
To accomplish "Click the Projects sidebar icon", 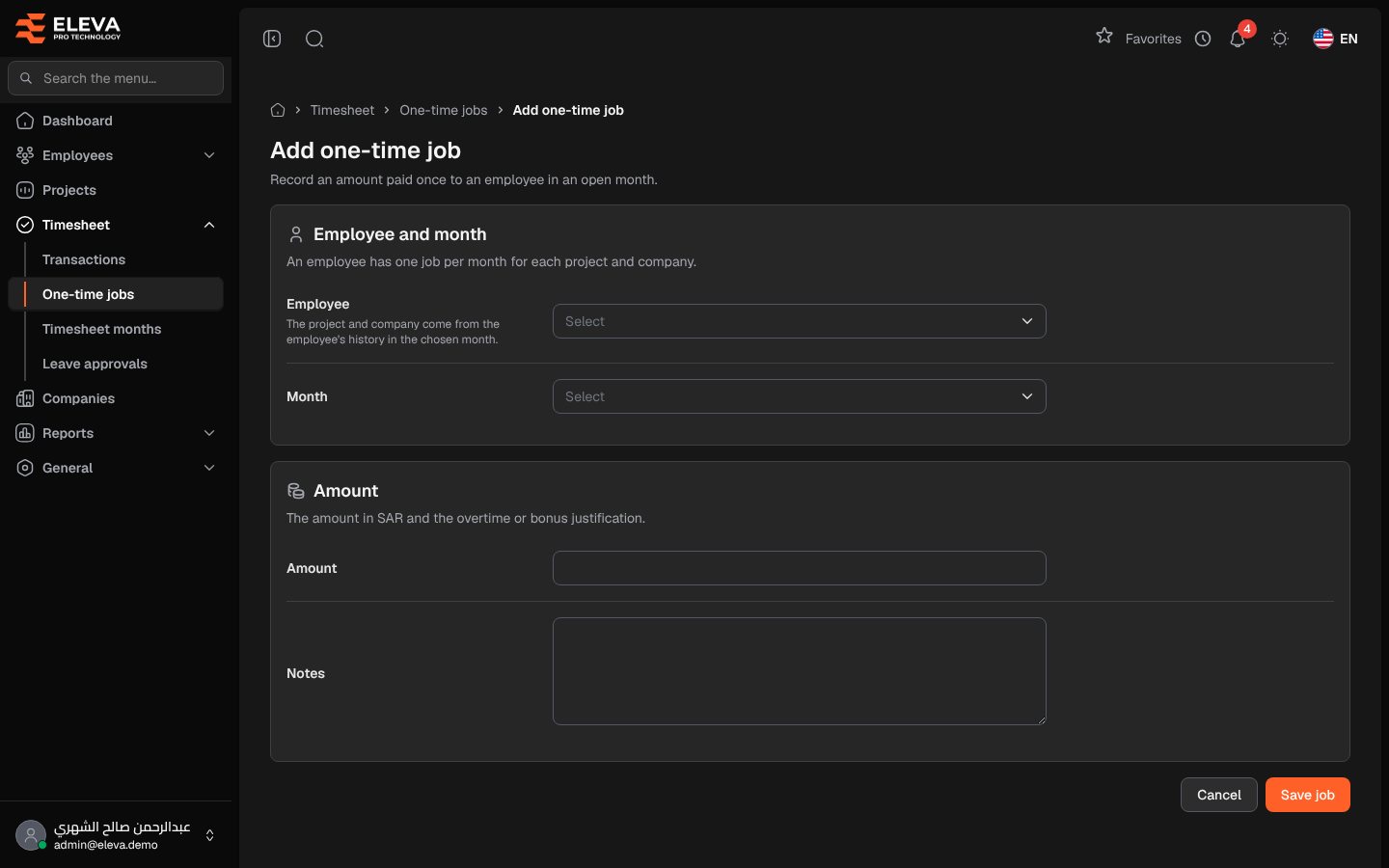I will (25, 190).
